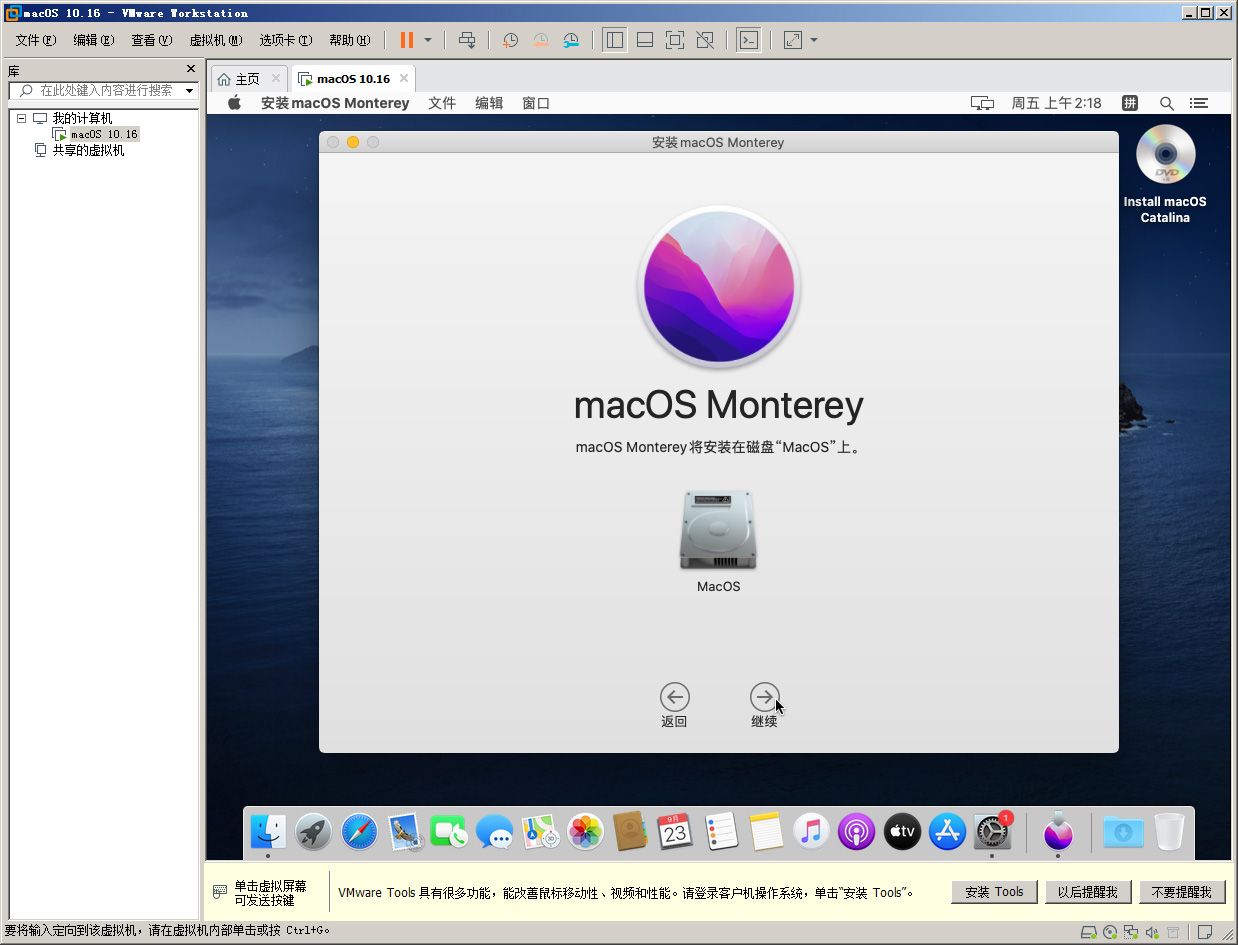Screen dimensions: 1238x945
Task: Open Finder from the Dock
Action: click(x=268, y=831)
